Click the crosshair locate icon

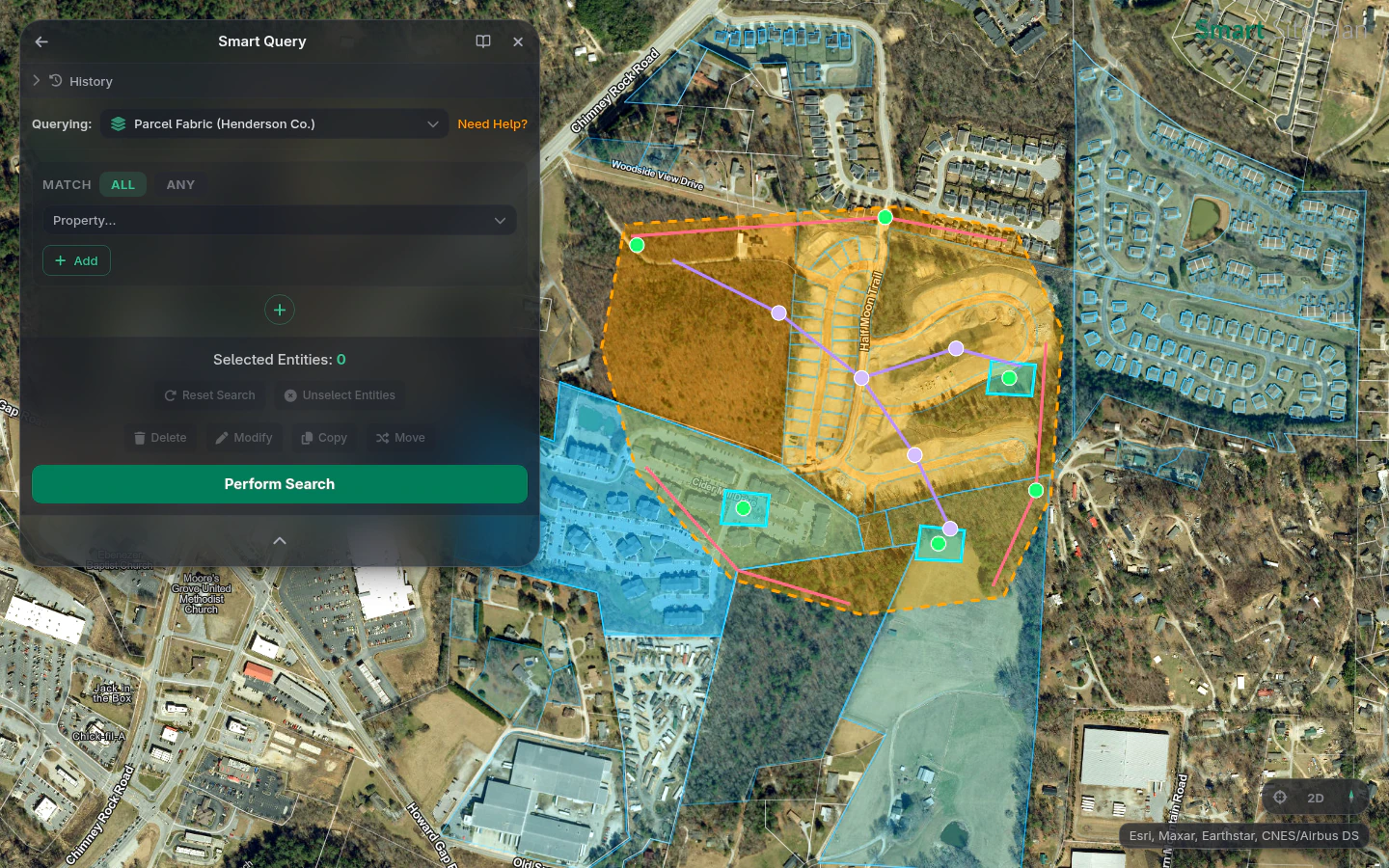click(x=1280, y=798)
